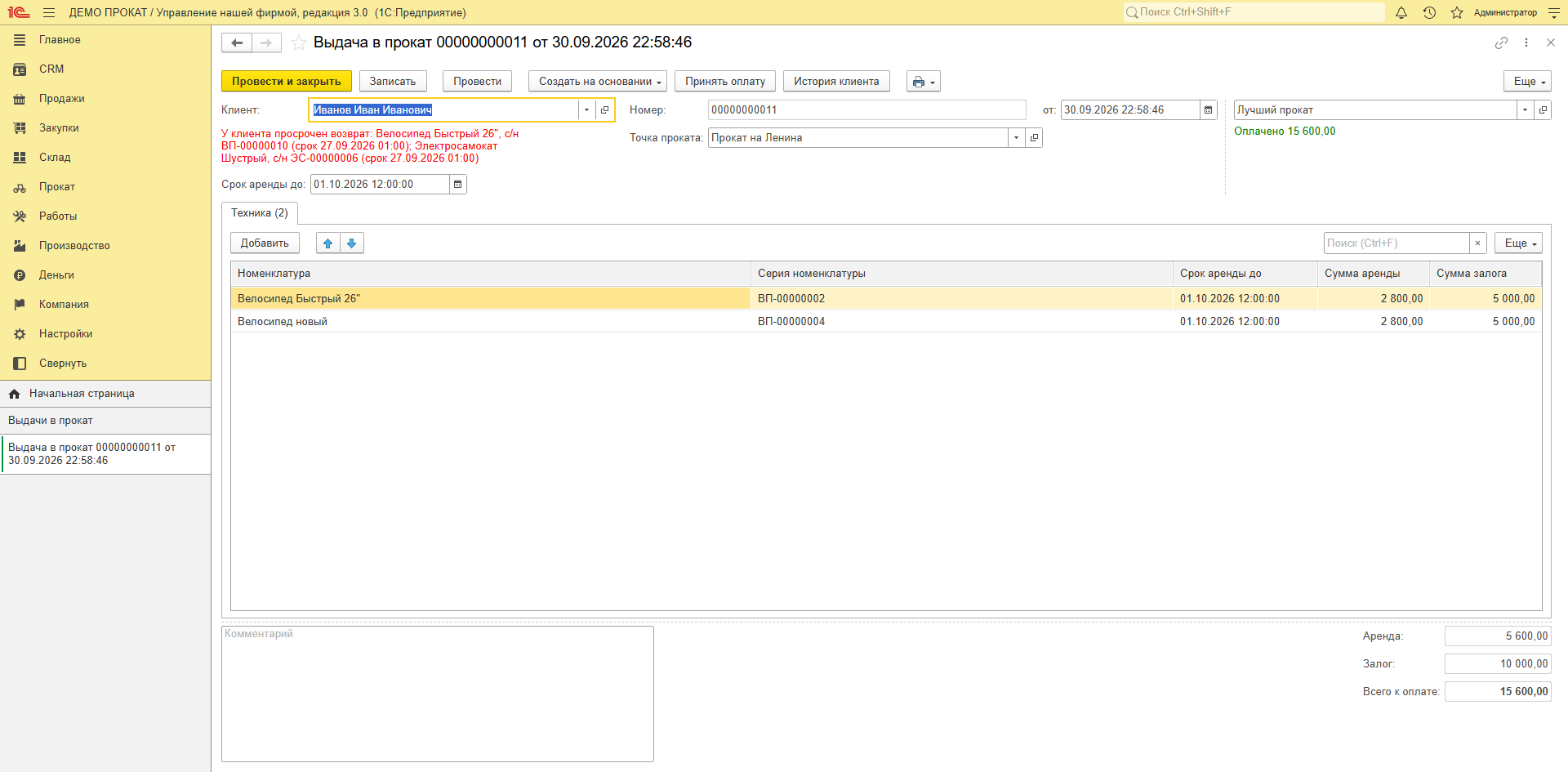Viewport: 1568px width, 772px height.
Task: Click Принять оплату button
Action: pos(725,82)
